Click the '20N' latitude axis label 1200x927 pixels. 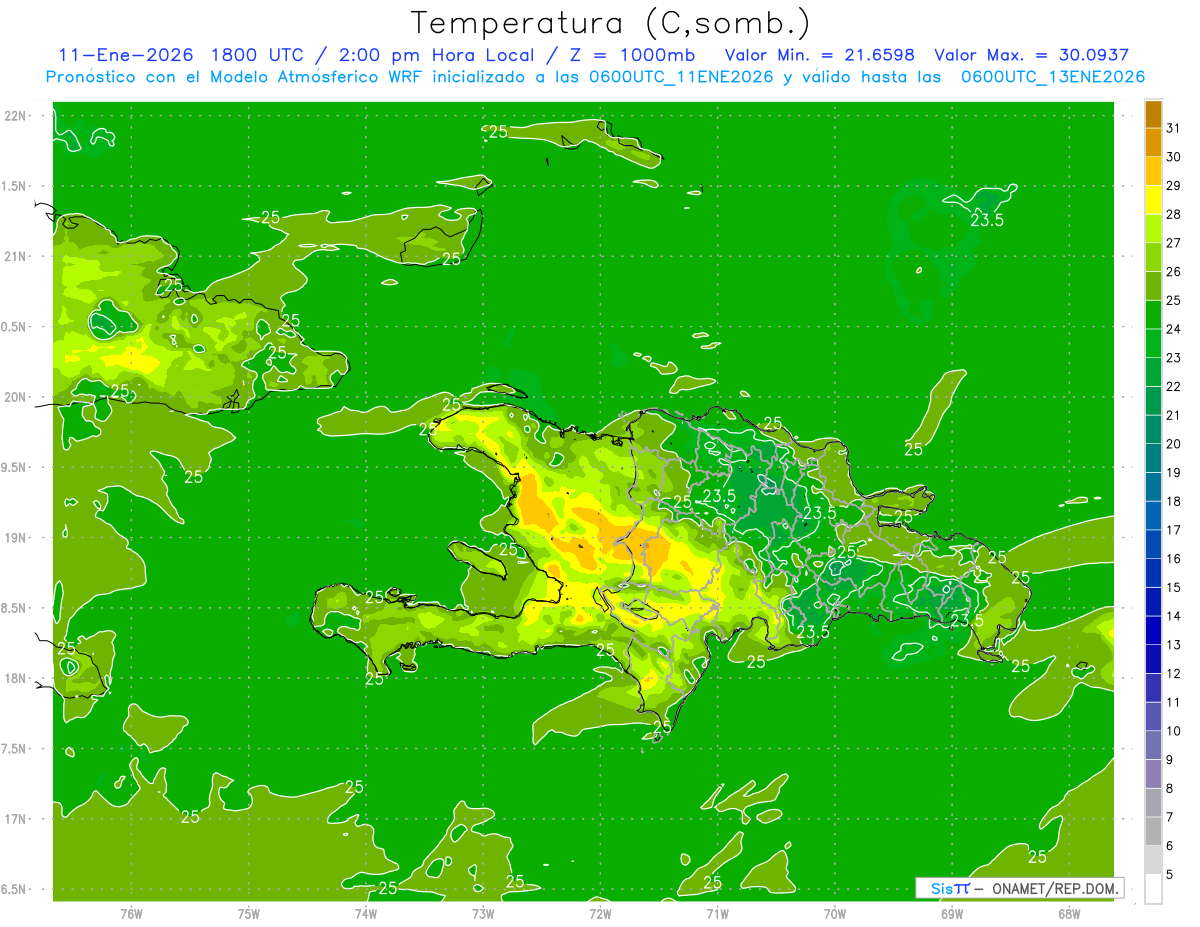tap(16, 397)
